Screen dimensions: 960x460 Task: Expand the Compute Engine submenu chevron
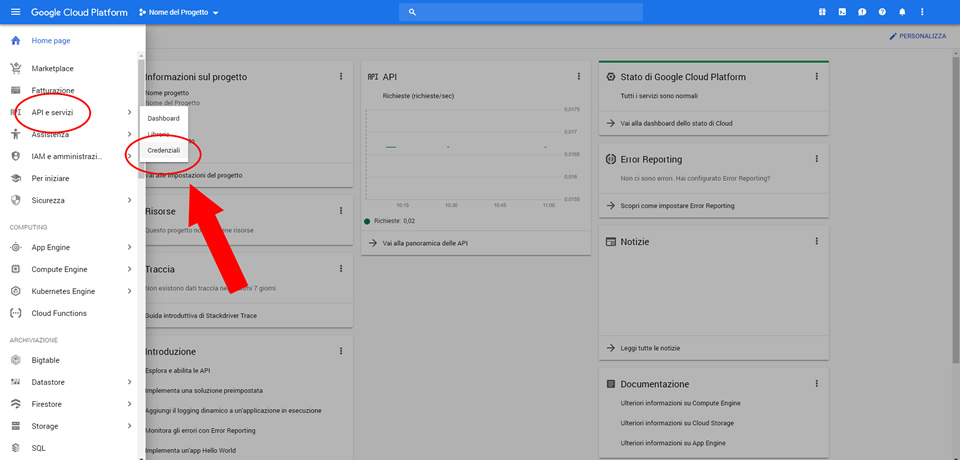click(x=129, y=270)
